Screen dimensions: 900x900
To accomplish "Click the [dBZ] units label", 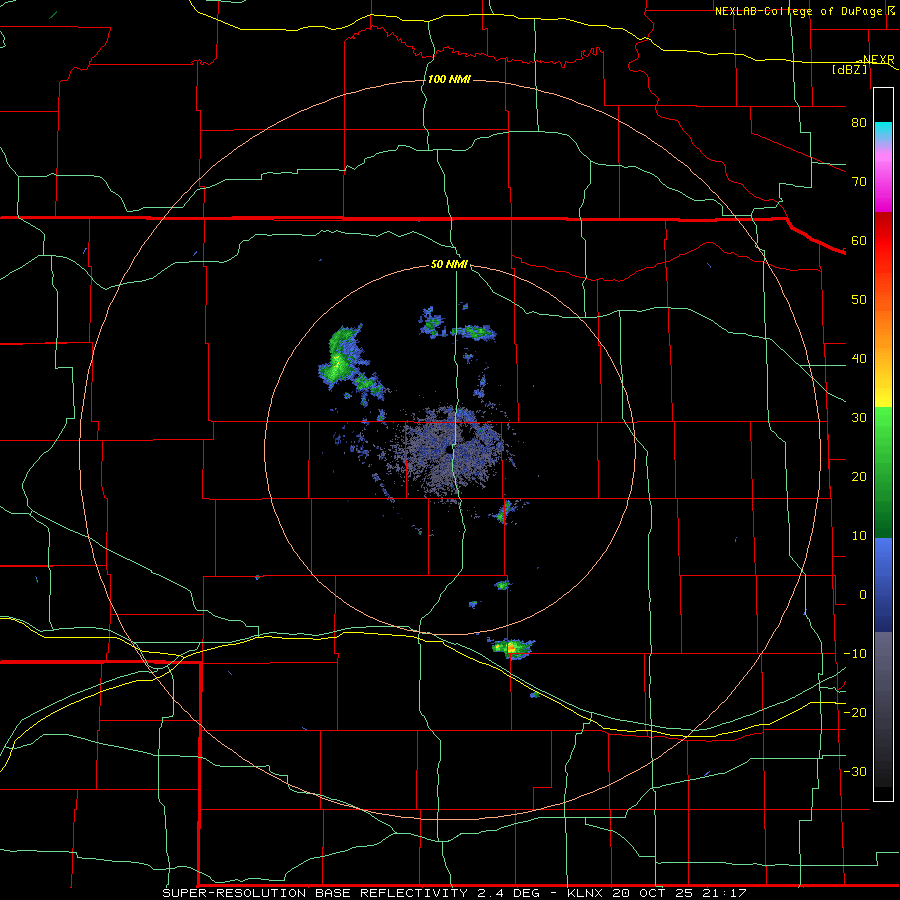I will [849, 69].
